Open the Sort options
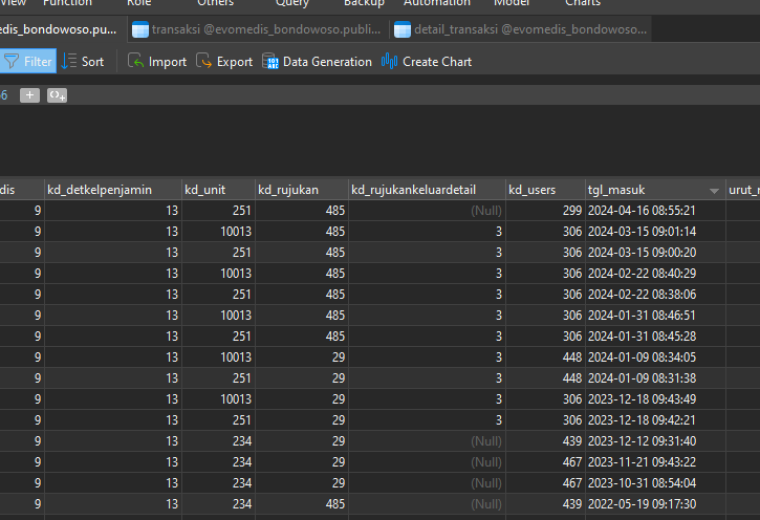The height and width of the screenshot is (520, 760). tap(83, 62)
